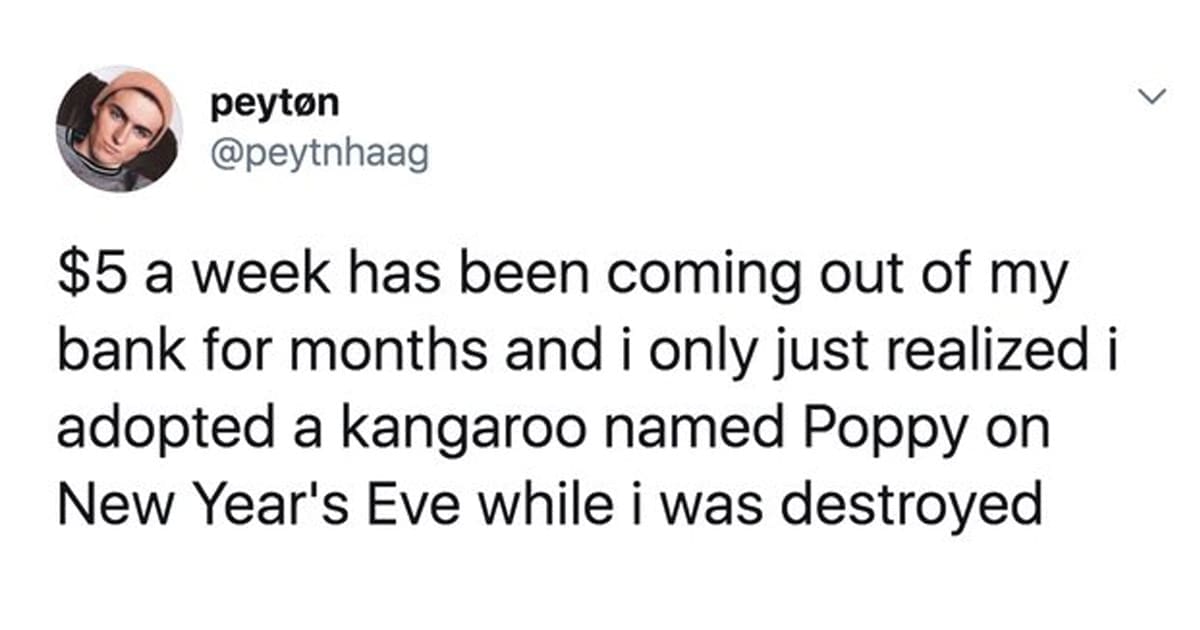Click peytøn's profile avatar picture
The width and height of the screenshot is (1200, 630).
click(119, 129)
